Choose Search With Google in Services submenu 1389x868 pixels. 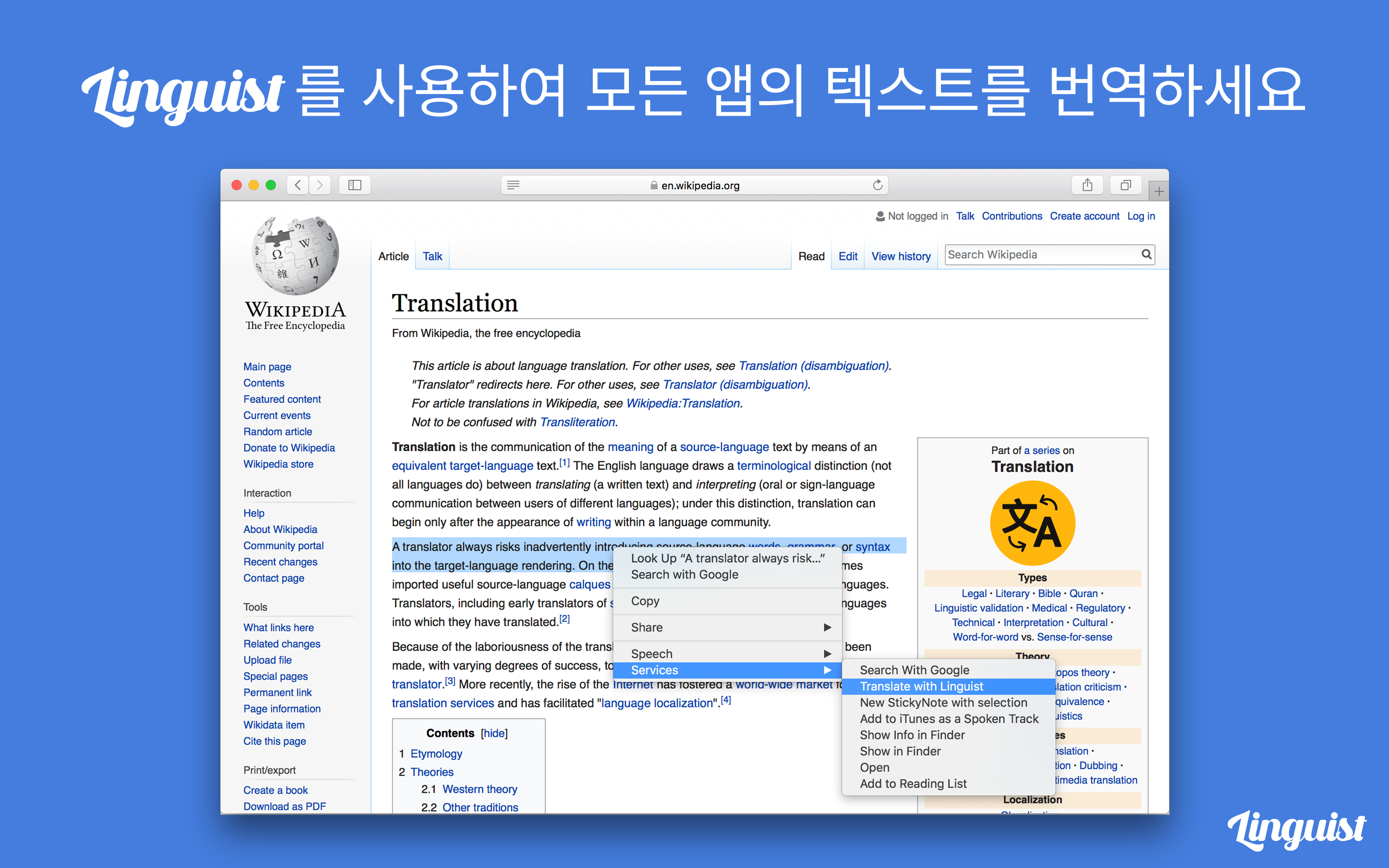pos(948,670)
